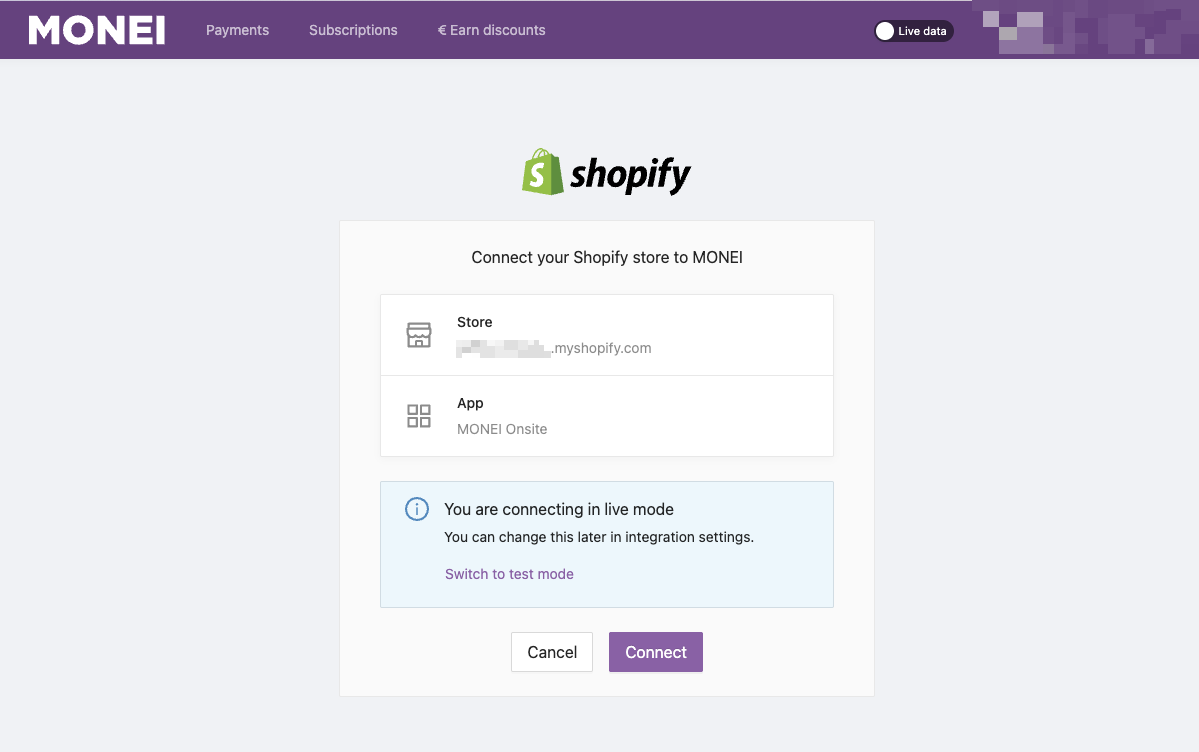Screen dimensions: 1199x752
Task: Switch to test mode via the link
Action: (x=509, y=574)
